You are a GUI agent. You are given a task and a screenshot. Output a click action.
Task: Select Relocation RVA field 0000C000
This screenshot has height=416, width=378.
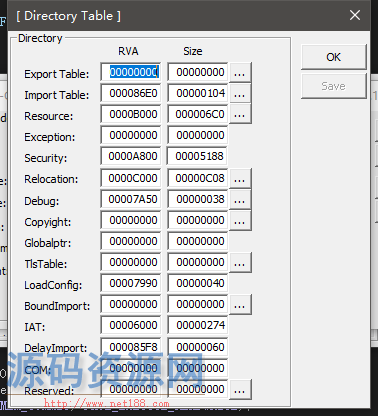click(x=131, y=178)
